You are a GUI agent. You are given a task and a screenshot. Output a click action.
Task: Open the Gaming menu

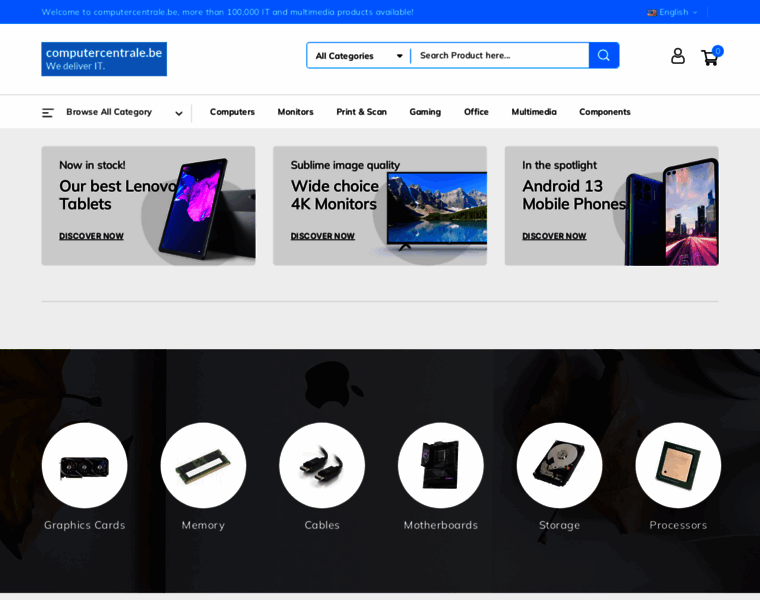point(425,112)
